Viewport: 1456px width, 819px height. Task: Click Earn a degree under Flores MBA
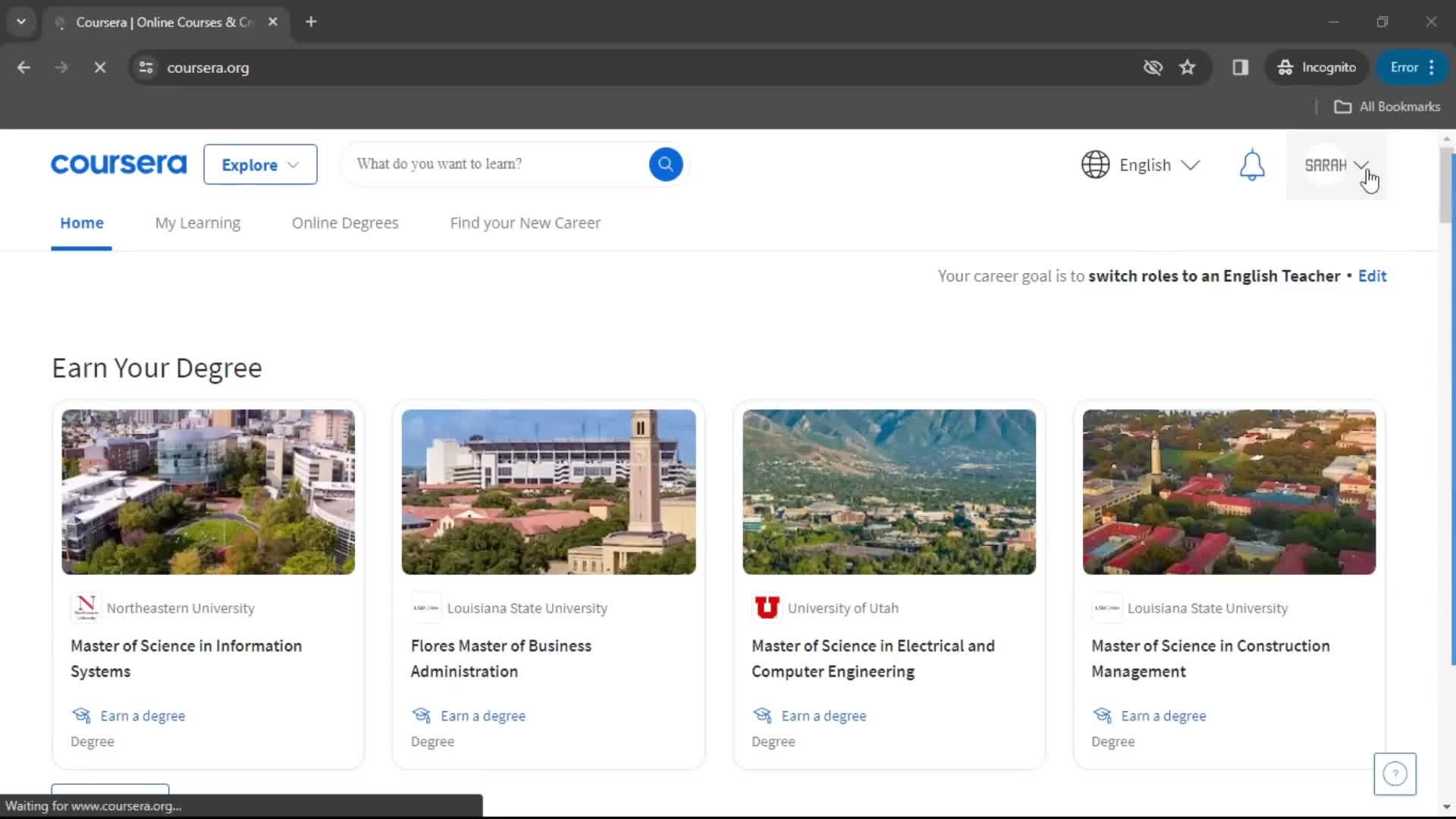(x=483, y=714)
